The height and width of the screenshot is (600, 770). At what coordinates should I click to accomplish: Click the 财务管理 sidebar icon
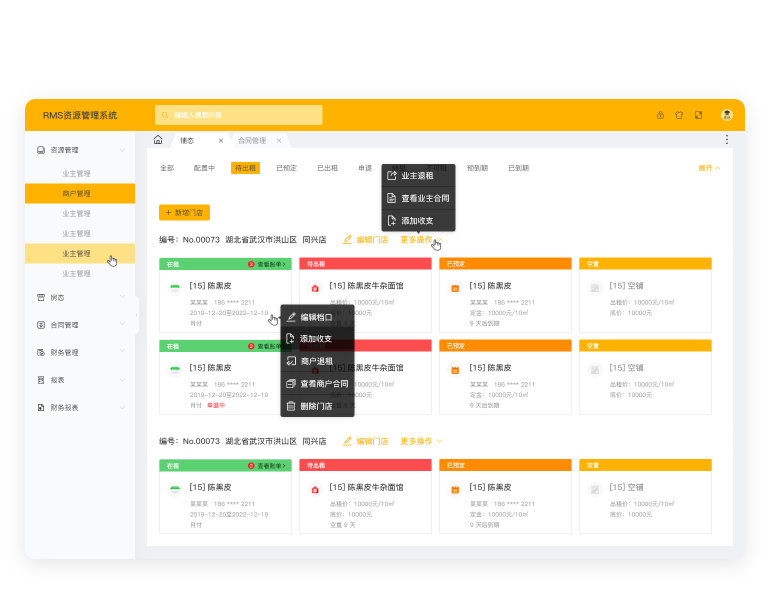[x=41, y=352]
